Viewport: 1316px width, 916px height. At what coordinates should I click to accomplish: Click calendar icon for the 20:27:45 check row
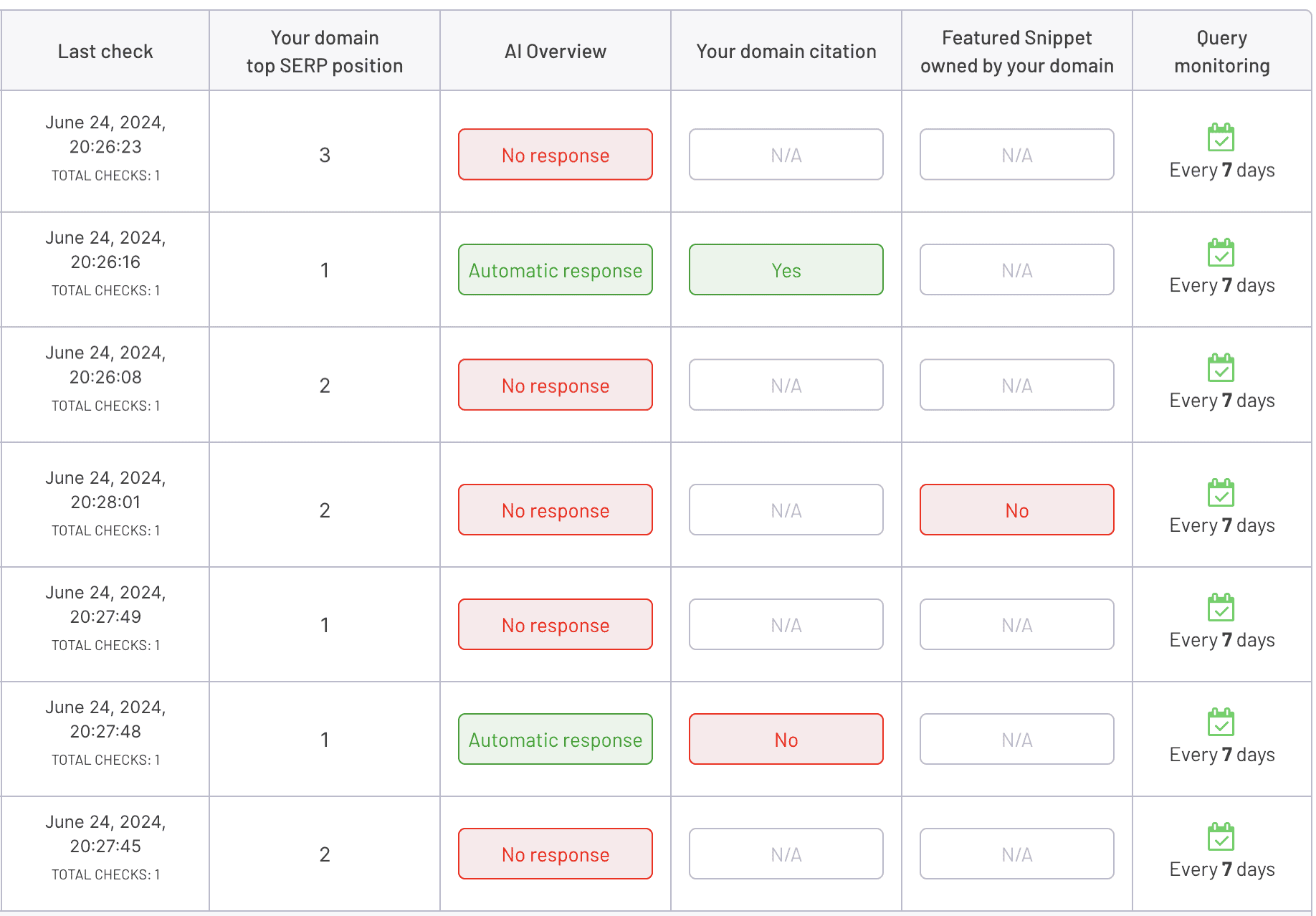pos(1221,837)
